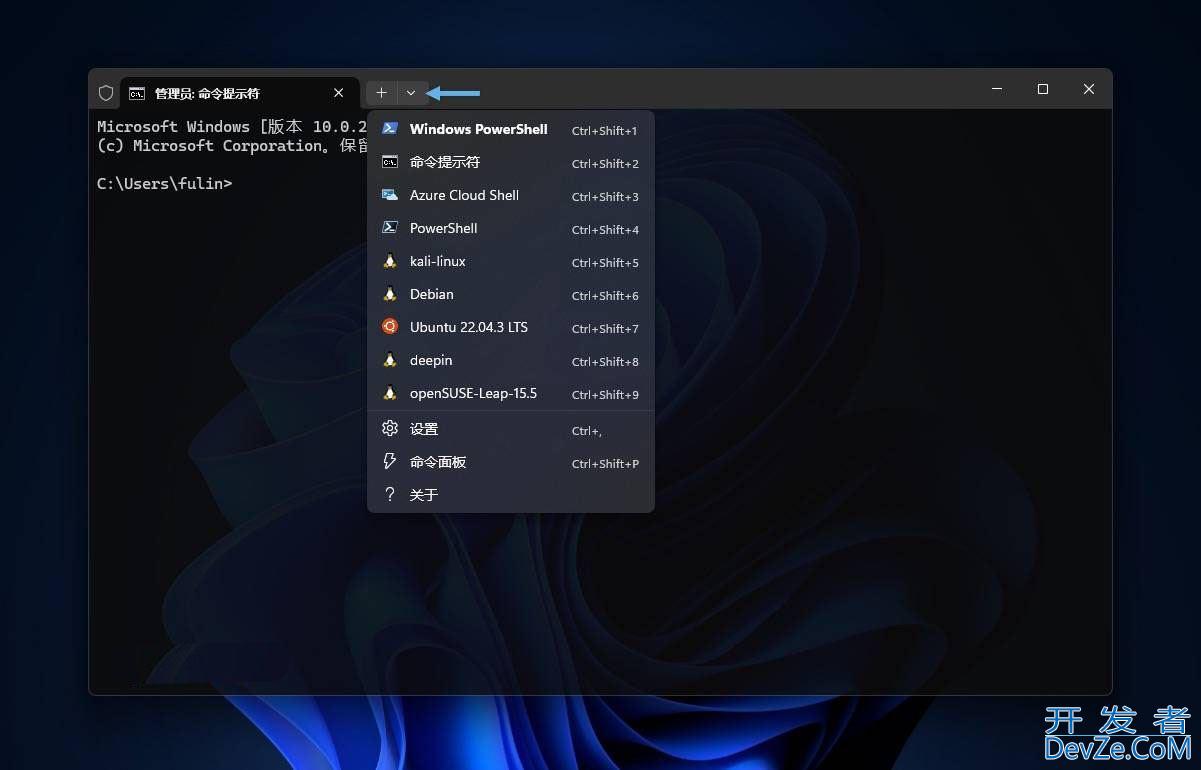Click the Ctrl+Shift+1 shortcut text

pos(605,130)
